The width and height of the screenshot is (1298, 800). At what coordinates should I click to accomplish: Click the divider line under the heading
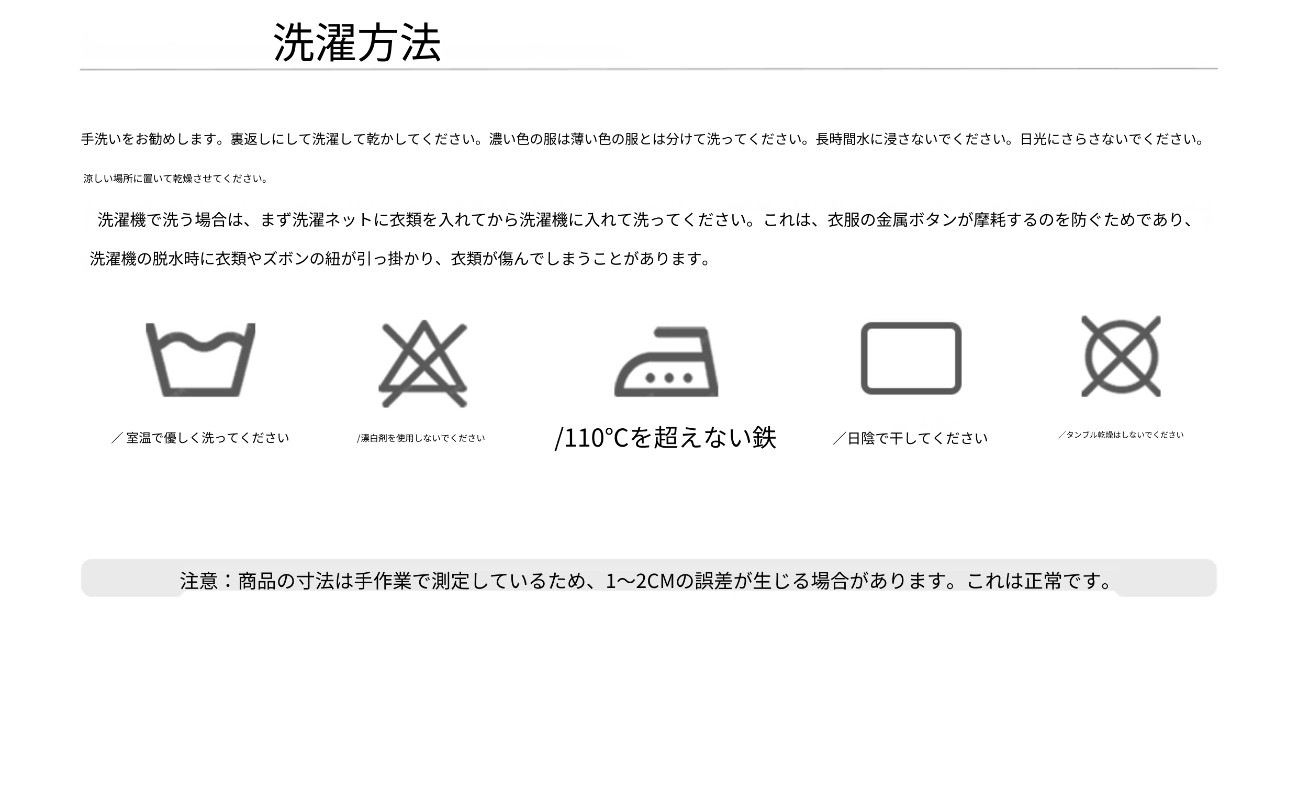649,69
